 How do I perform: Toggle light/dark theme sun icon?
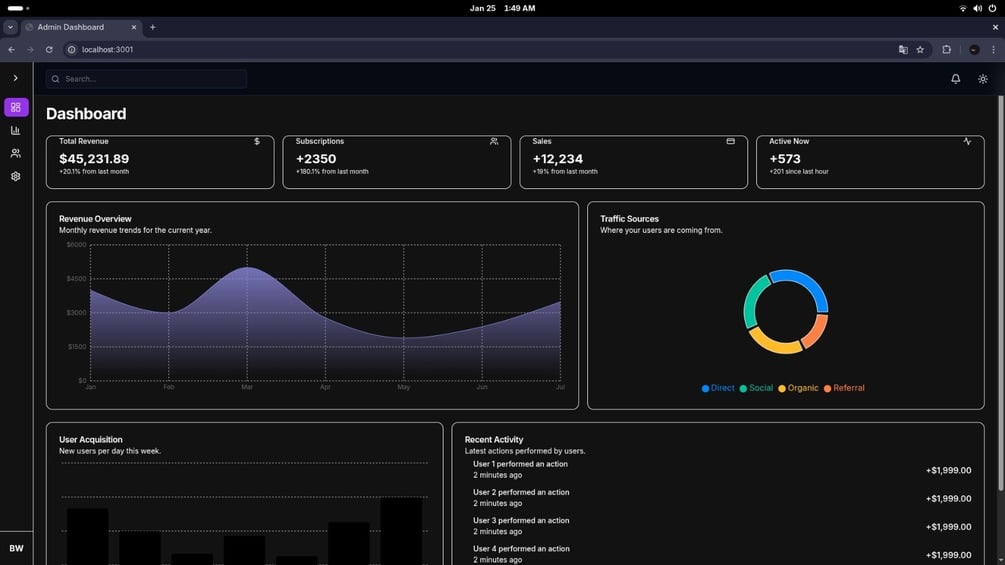(x=983, y=79)
